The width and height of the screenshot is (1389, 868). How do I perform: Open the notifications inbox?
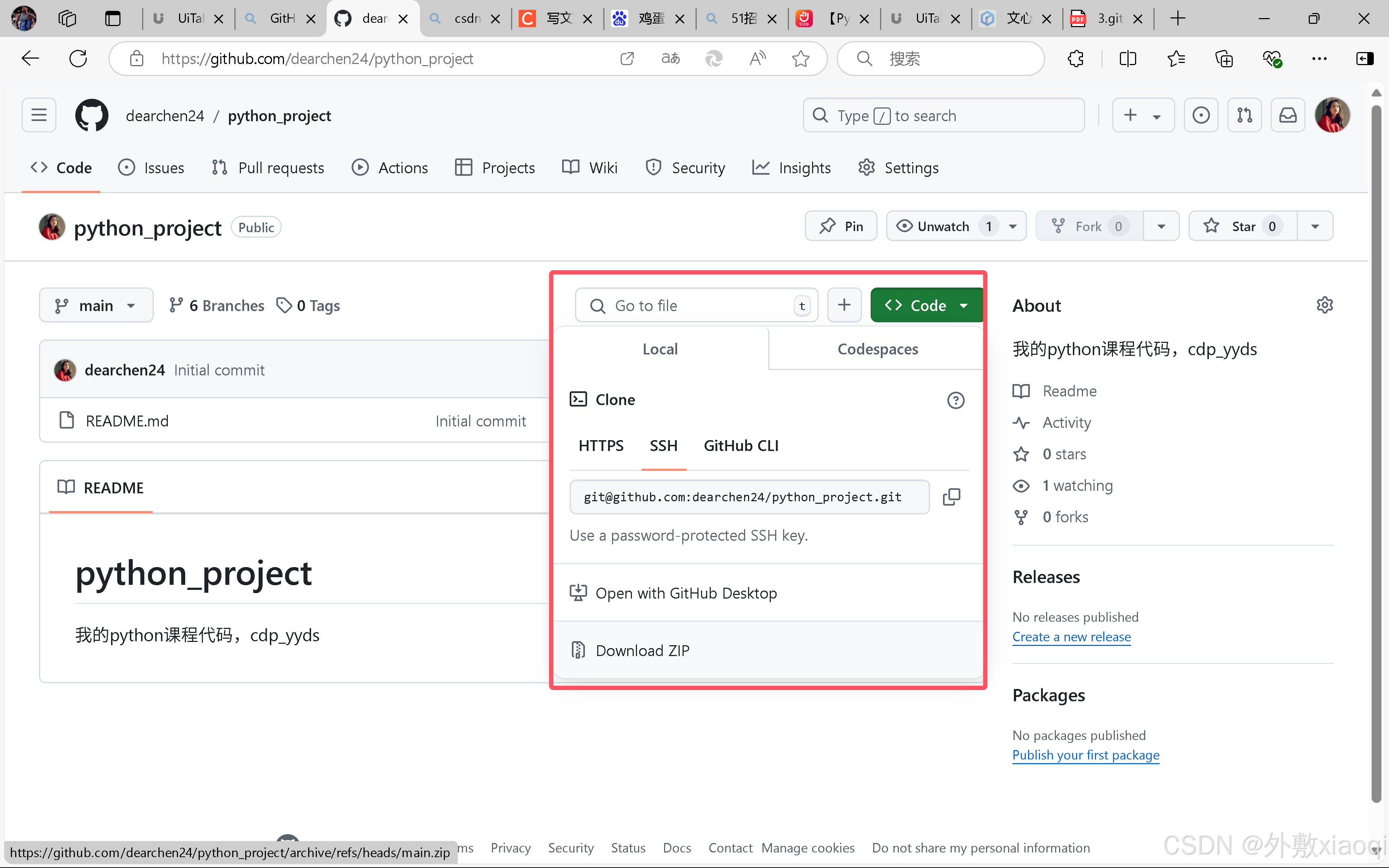(1288, 115)
